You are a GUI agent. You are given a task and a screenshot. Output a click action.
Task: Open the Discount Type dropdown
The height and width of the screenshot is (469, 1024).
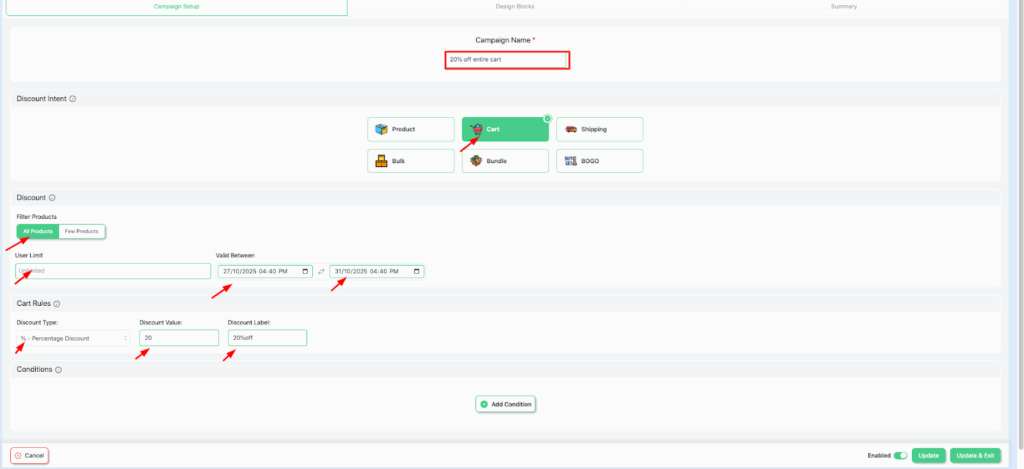(x=74, y=338)
